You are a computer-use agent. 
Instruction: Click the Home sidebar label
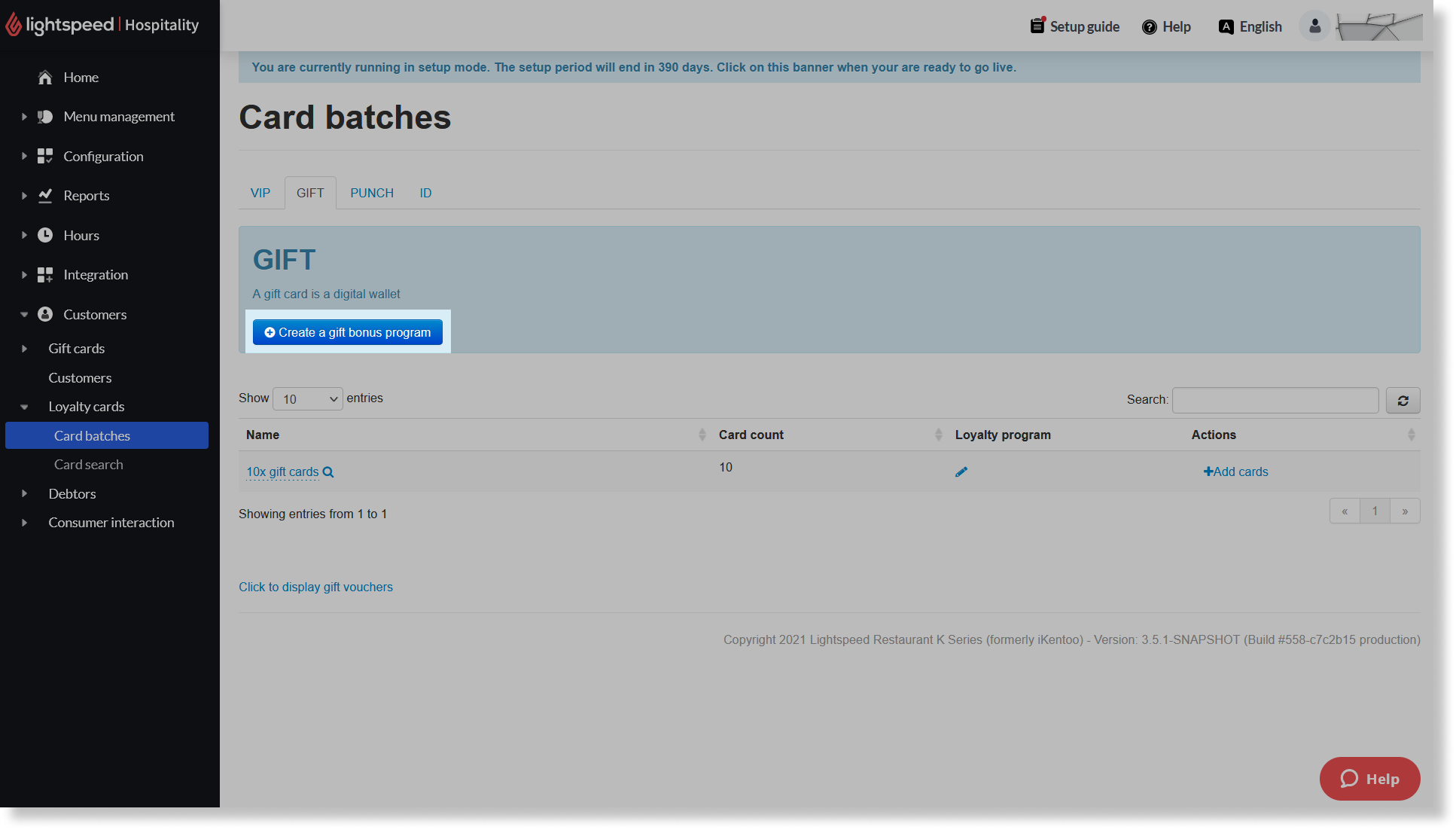tap(81, 78)
